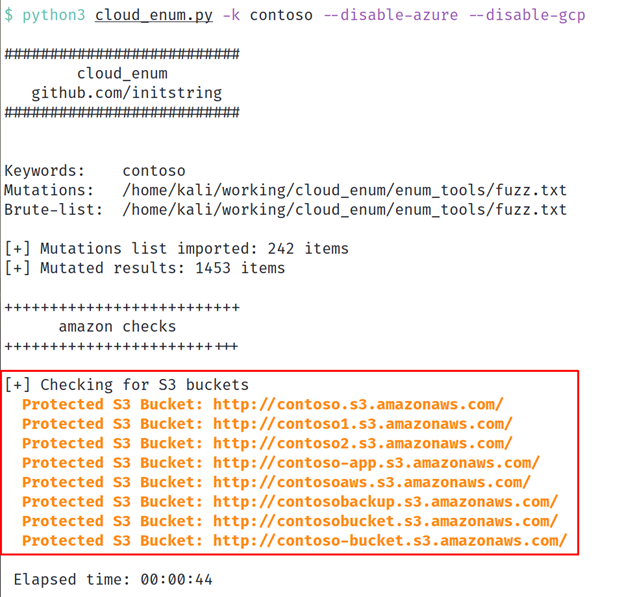
Task: Click the 'amazon checks' section header
Action: pyautogui.click(x=117, y=327)
